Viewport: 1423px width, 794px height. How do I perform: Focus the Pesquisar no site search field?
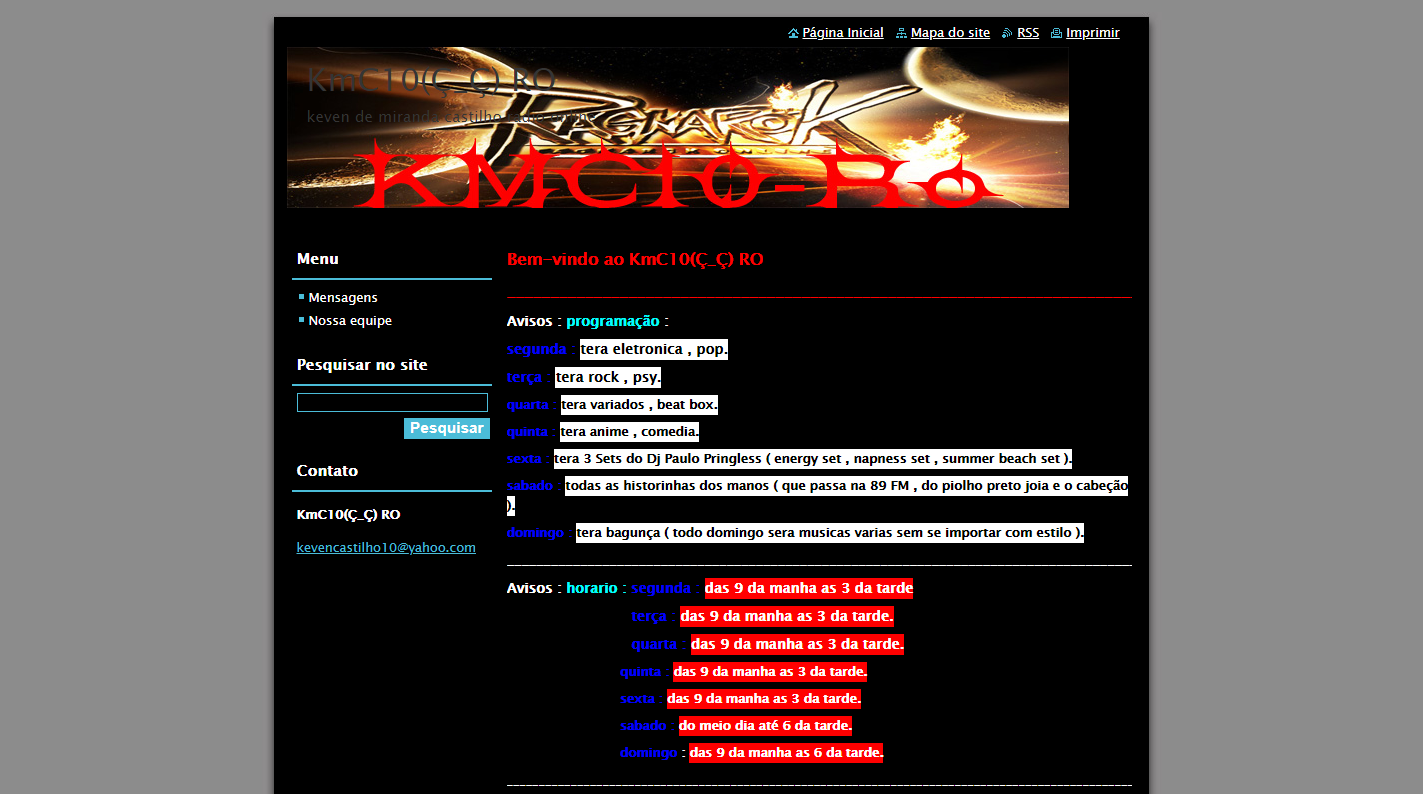tap(392, 403)
